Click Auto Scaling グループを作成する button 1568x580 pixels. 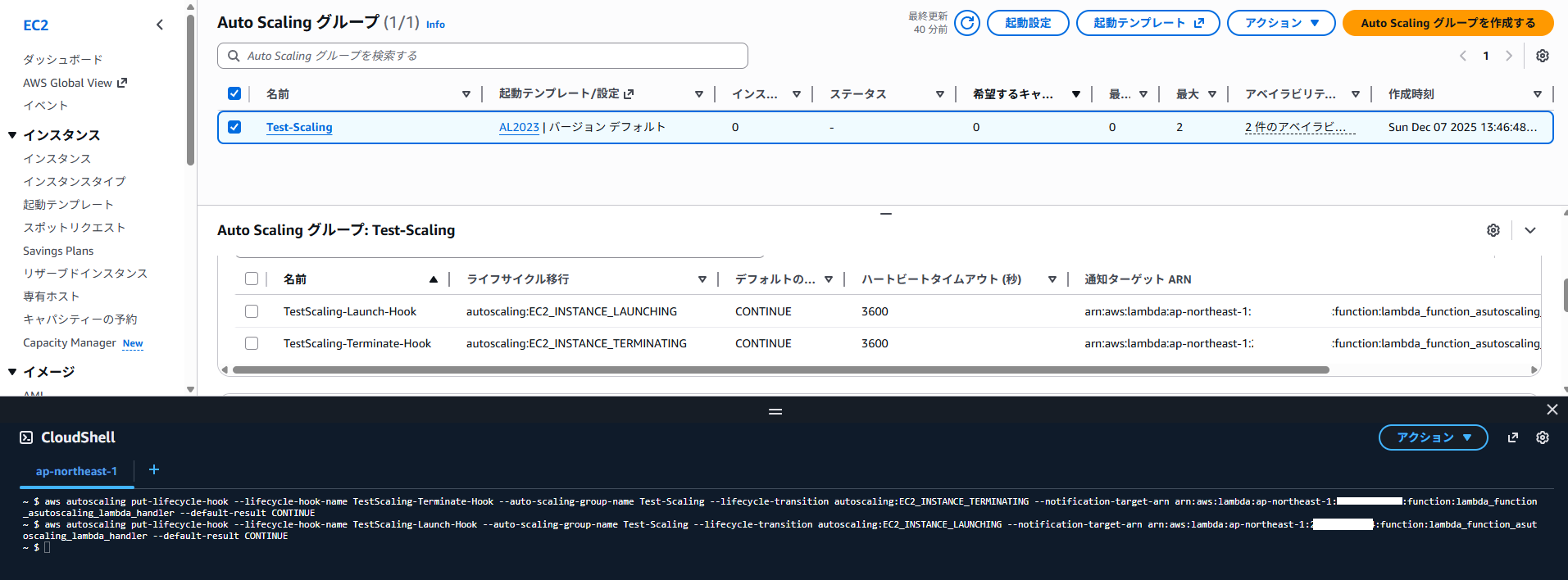1448,23
